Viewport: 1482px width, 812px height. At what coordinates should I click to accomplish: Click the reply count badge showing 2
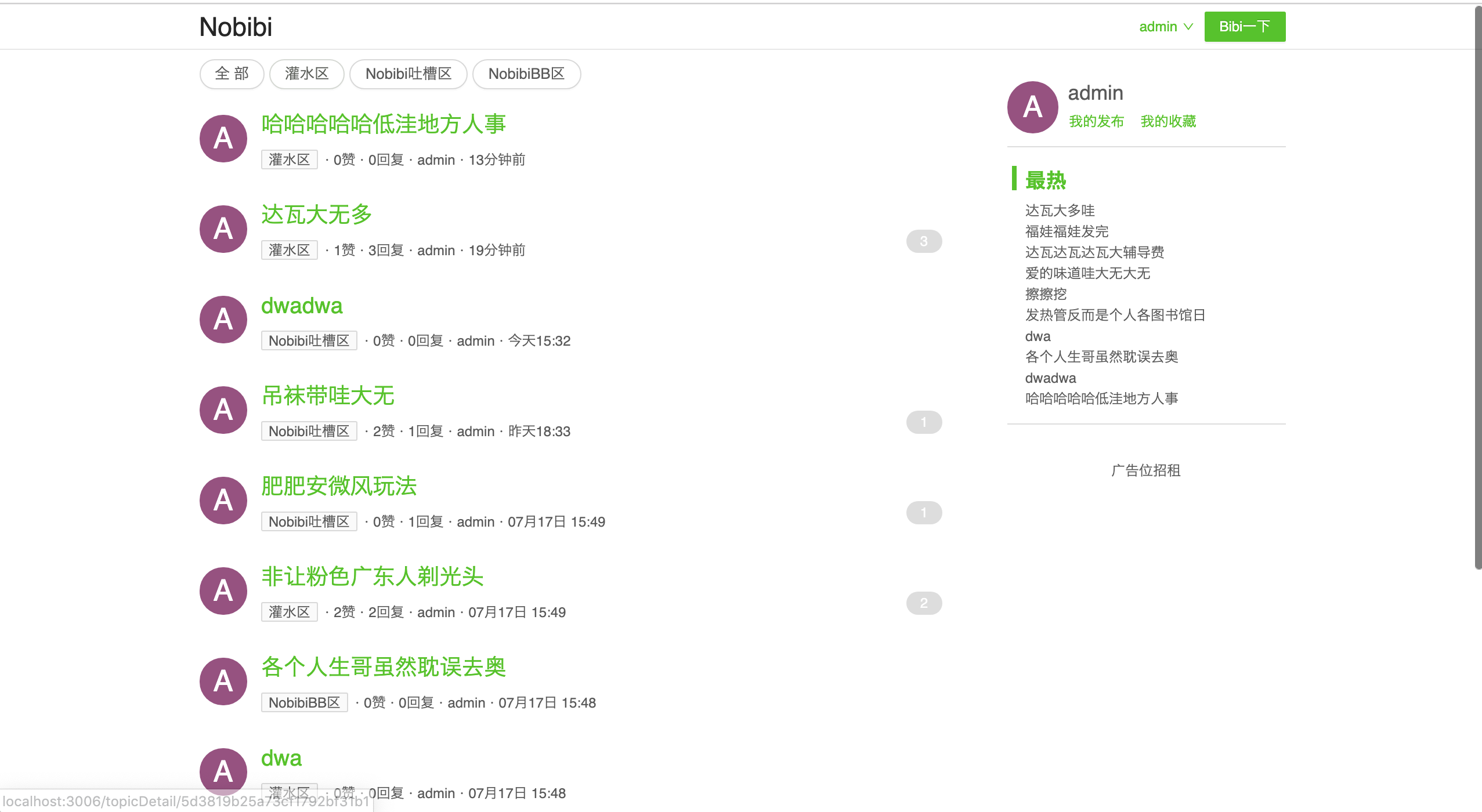[924, 603]
